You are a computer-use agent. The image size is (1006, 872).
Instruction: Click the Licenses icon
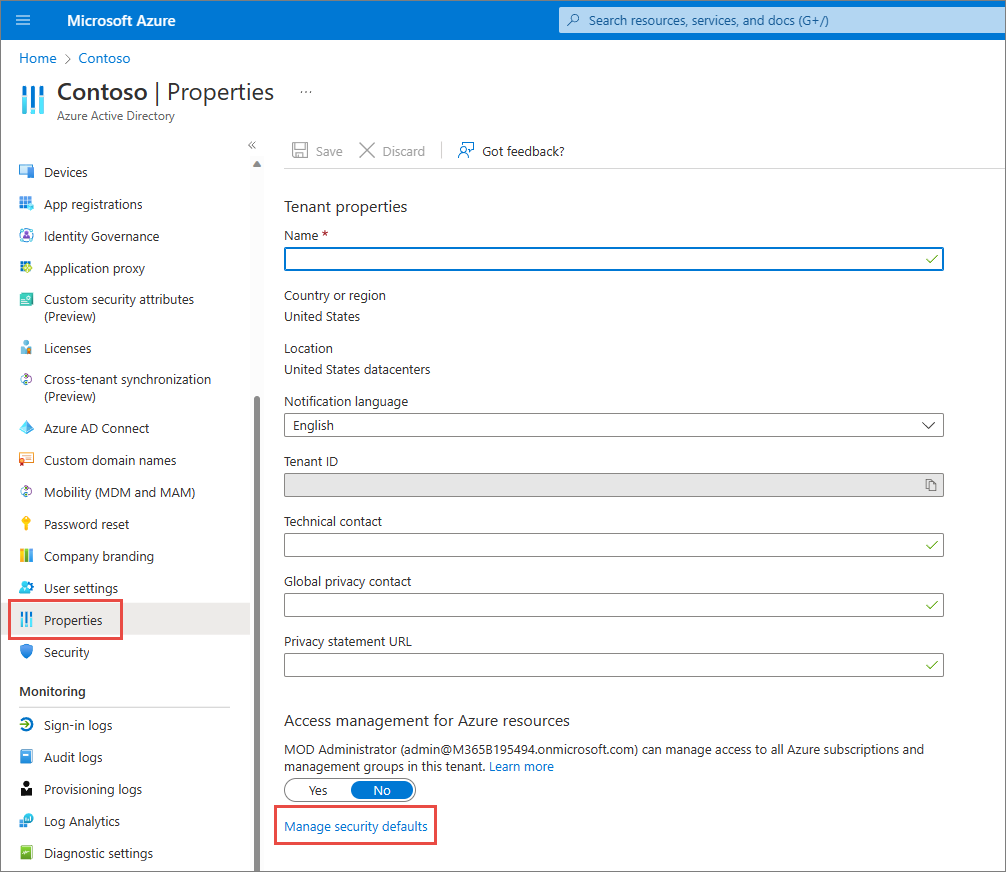coord(26,348)
